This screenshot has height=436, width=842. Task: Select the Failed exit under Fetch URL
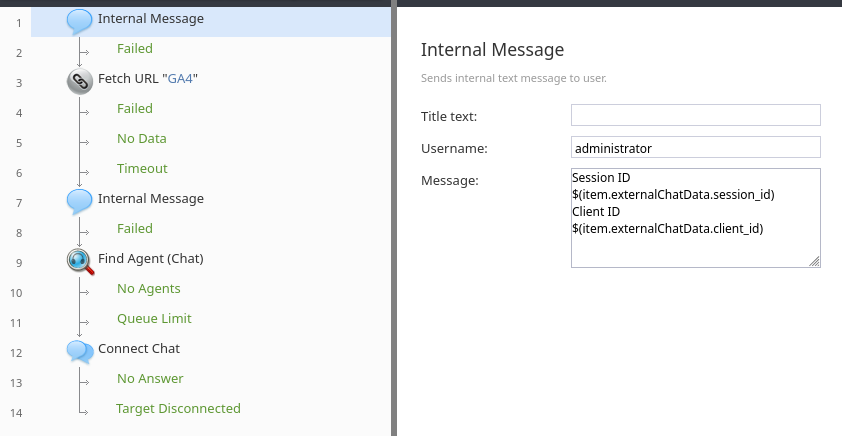pos(135,108)
